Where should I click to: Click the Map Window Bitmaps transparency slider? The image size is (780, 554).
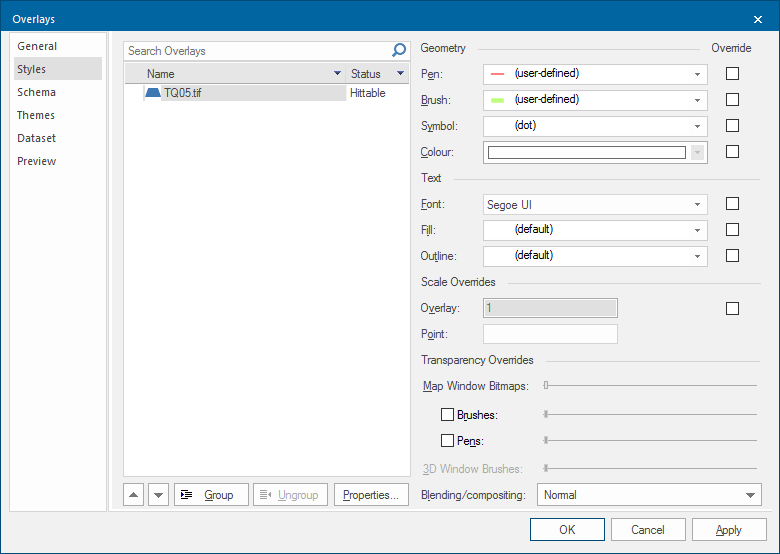pyautogui.click(x=650, y=385)
